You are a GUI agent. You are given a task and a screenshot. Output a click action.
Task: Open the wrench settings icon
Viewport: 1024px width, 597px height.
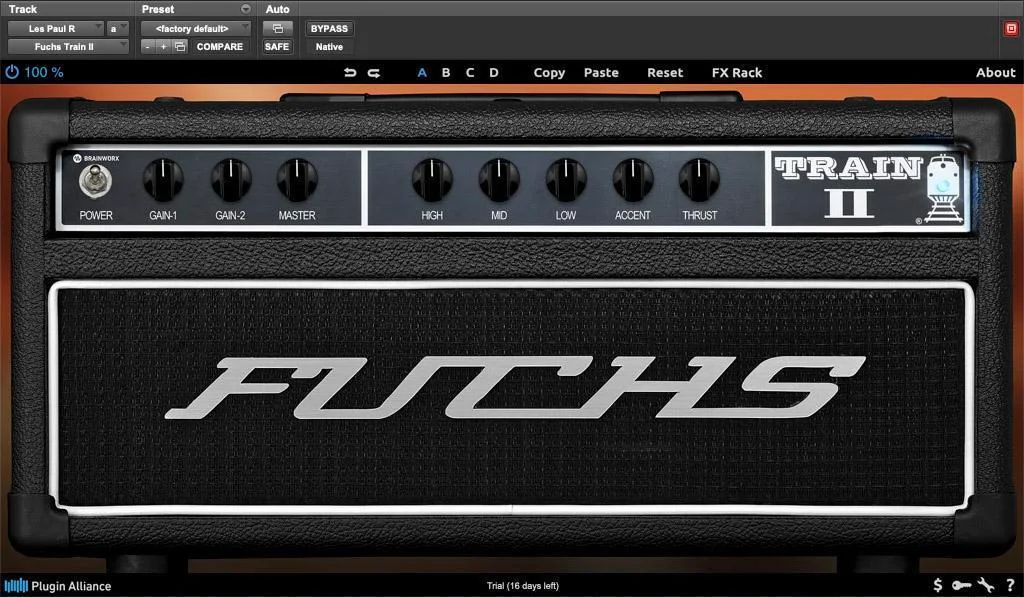(x=986, y=585)
